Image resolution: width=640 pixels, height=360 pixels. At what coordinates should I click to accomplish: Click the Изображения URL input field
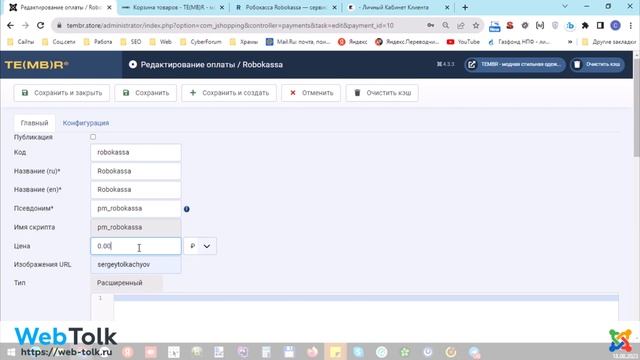pyautogui.click(x=136, y=264)
